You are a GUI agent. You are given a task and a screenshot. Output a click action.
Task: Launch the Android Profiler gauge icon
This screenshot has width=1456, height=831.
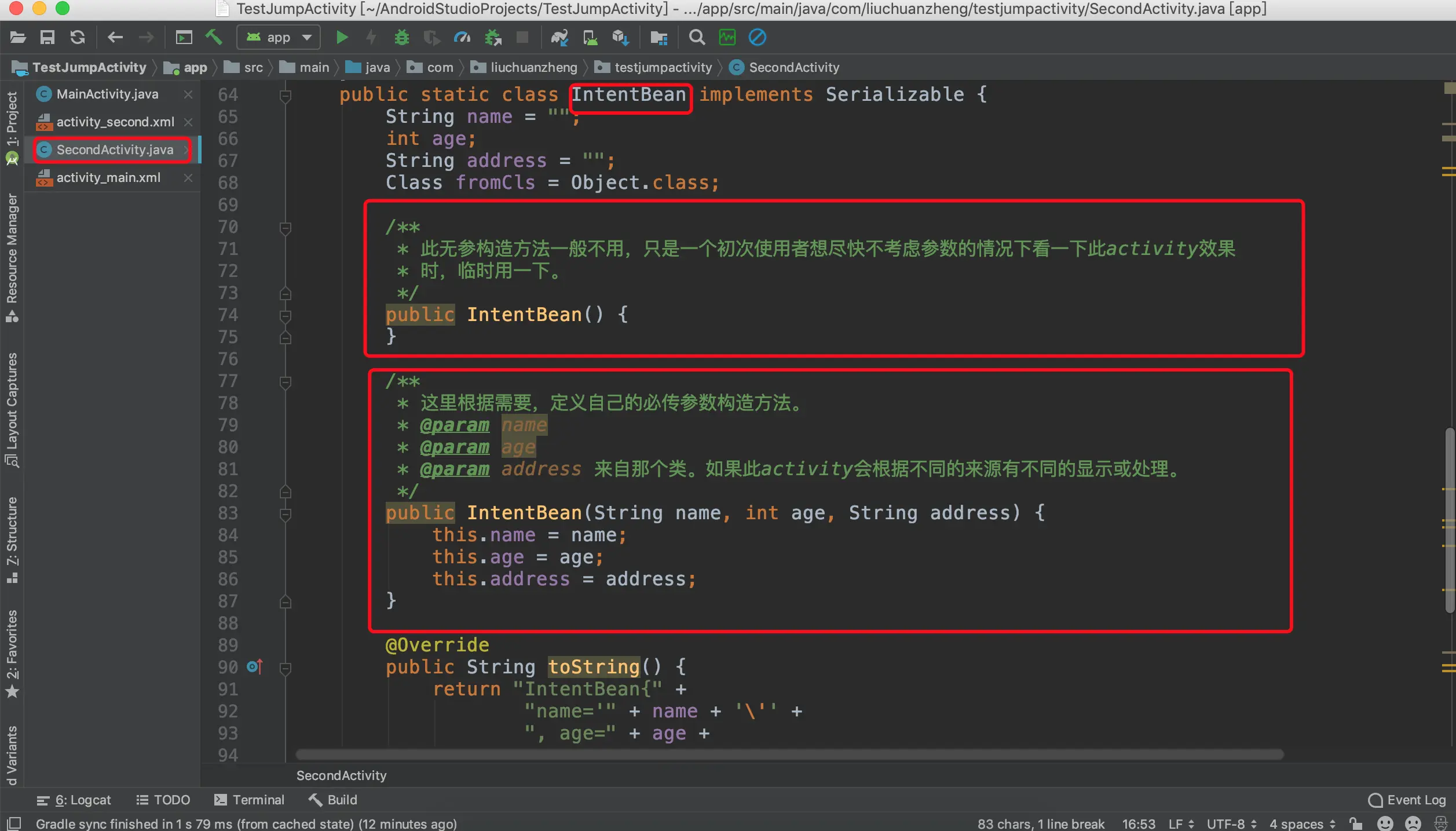(x=462, y=38)
